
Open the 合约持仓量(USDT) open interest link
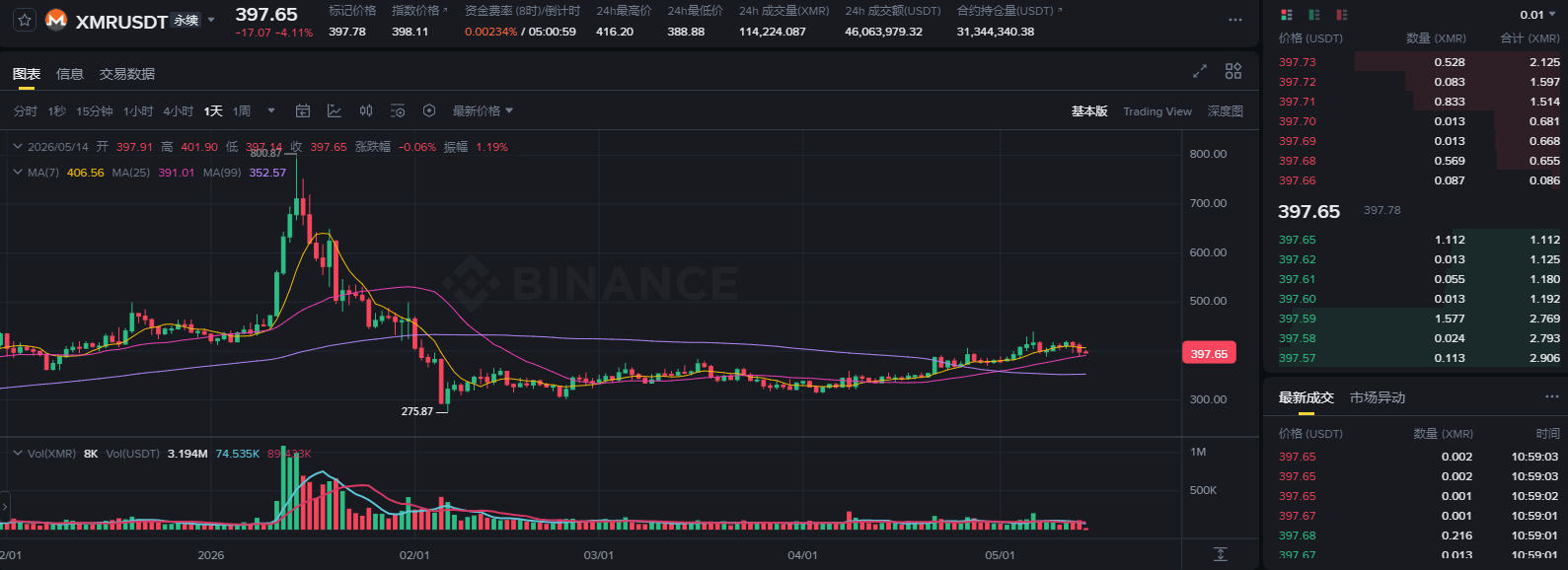click(x=1009, y=11)
